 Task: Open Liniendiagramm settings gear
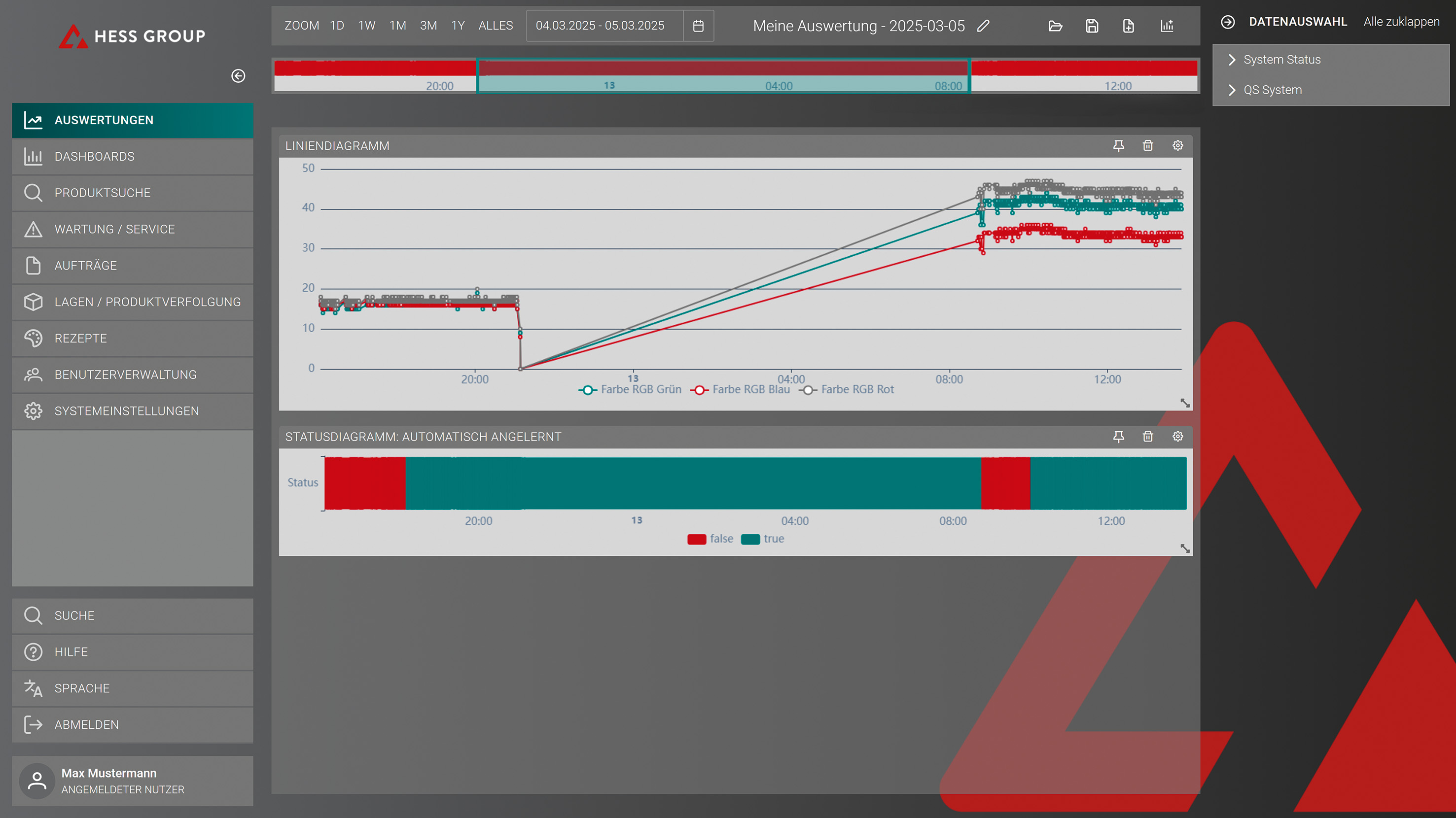pyautogui.click(x=1177, y=146)
